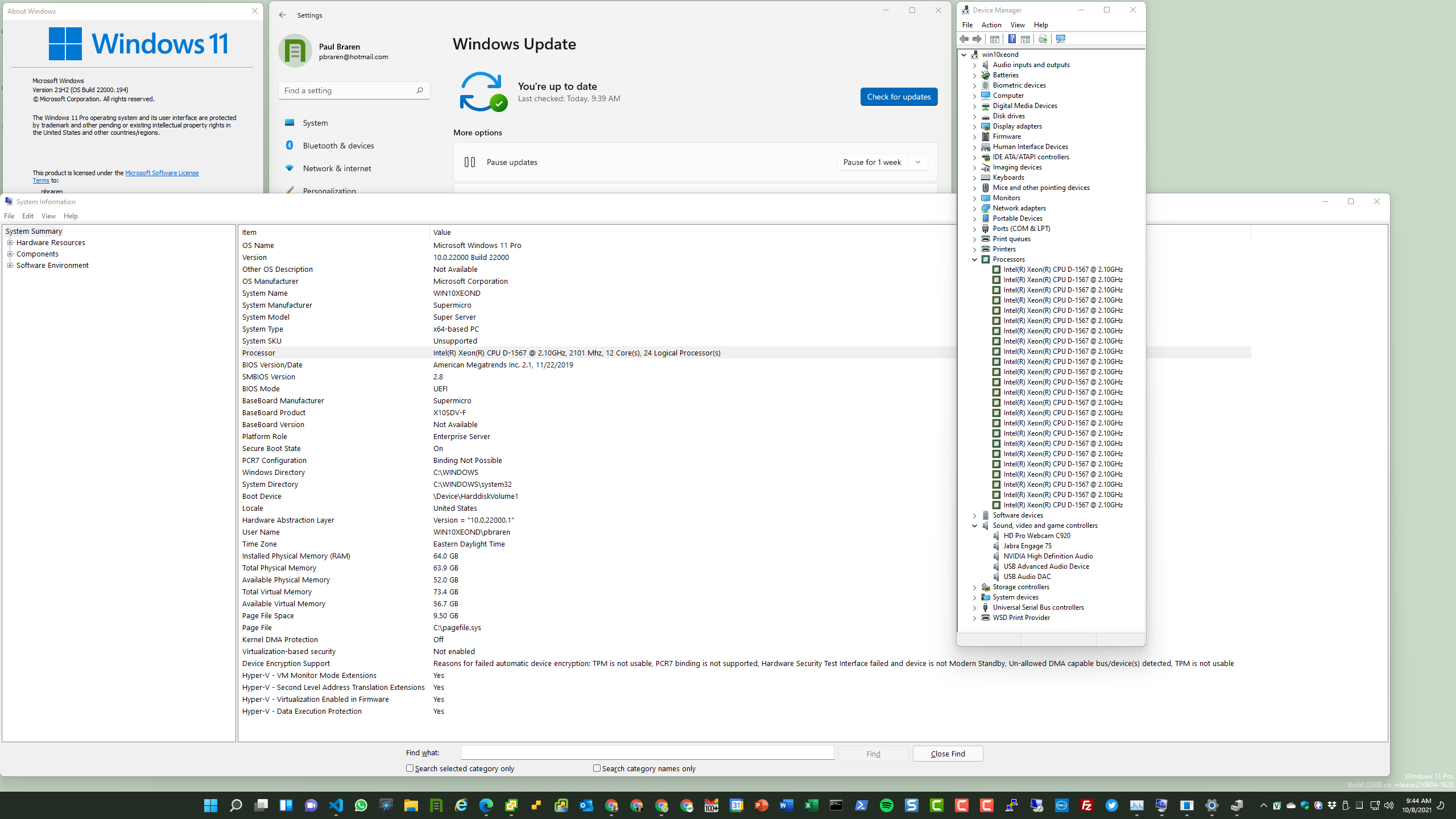Open WhatsApp from taskbar

(x=361, y=805)
